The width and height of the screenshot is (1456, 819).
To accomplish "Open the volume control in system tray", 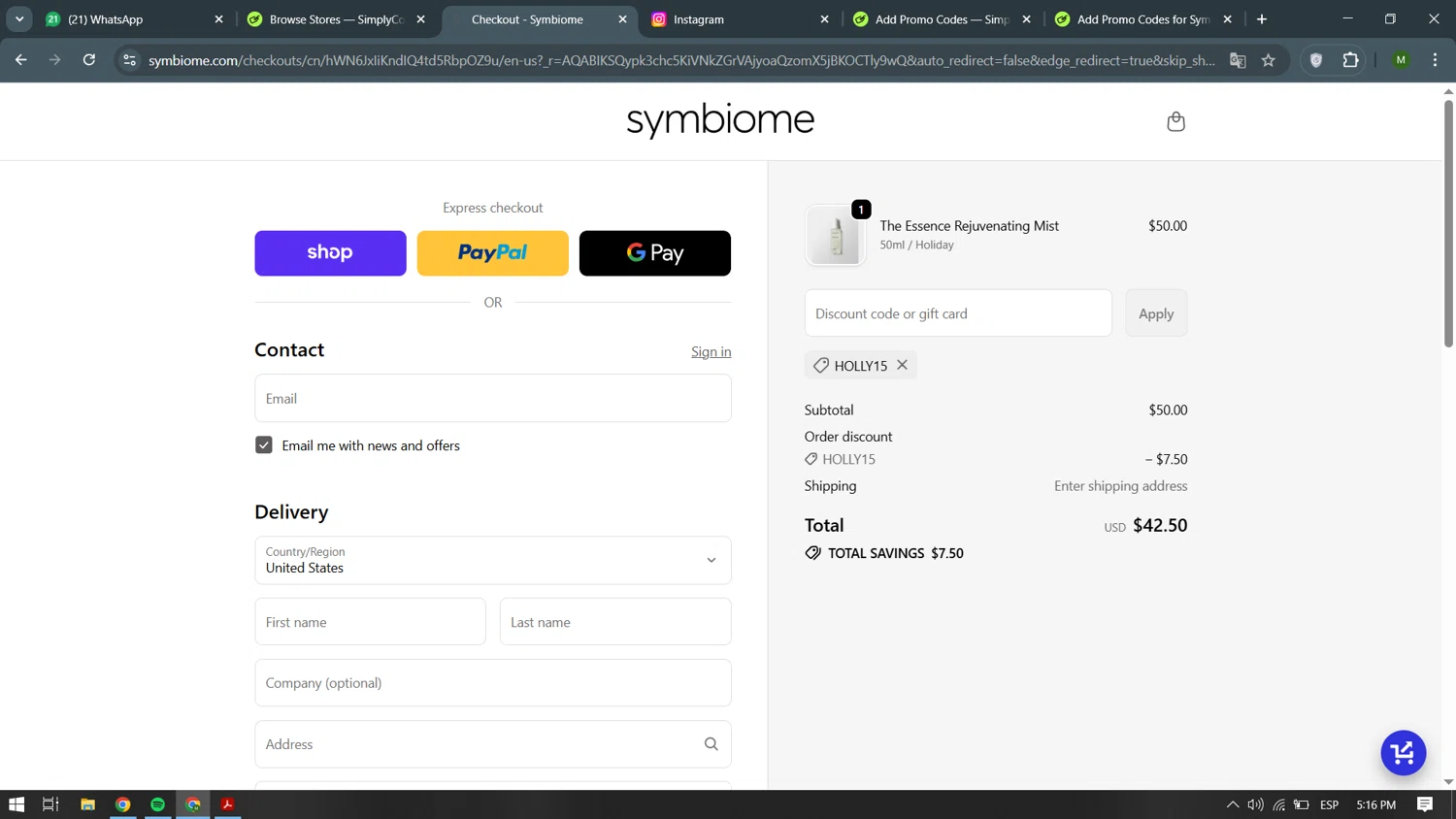I will [1255, 804].
